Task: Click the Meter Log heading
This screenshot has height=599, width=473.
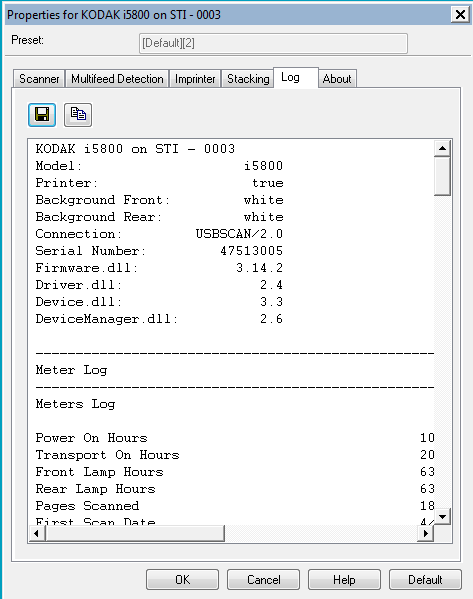Action: 71,370
